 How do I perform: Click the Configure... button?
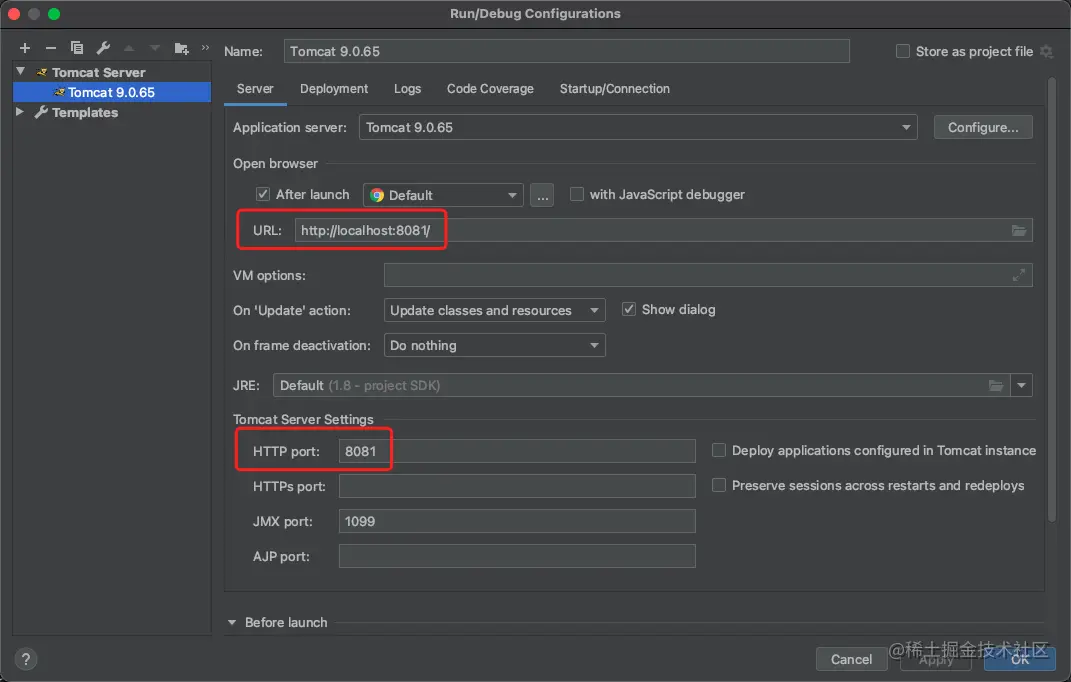983,127
